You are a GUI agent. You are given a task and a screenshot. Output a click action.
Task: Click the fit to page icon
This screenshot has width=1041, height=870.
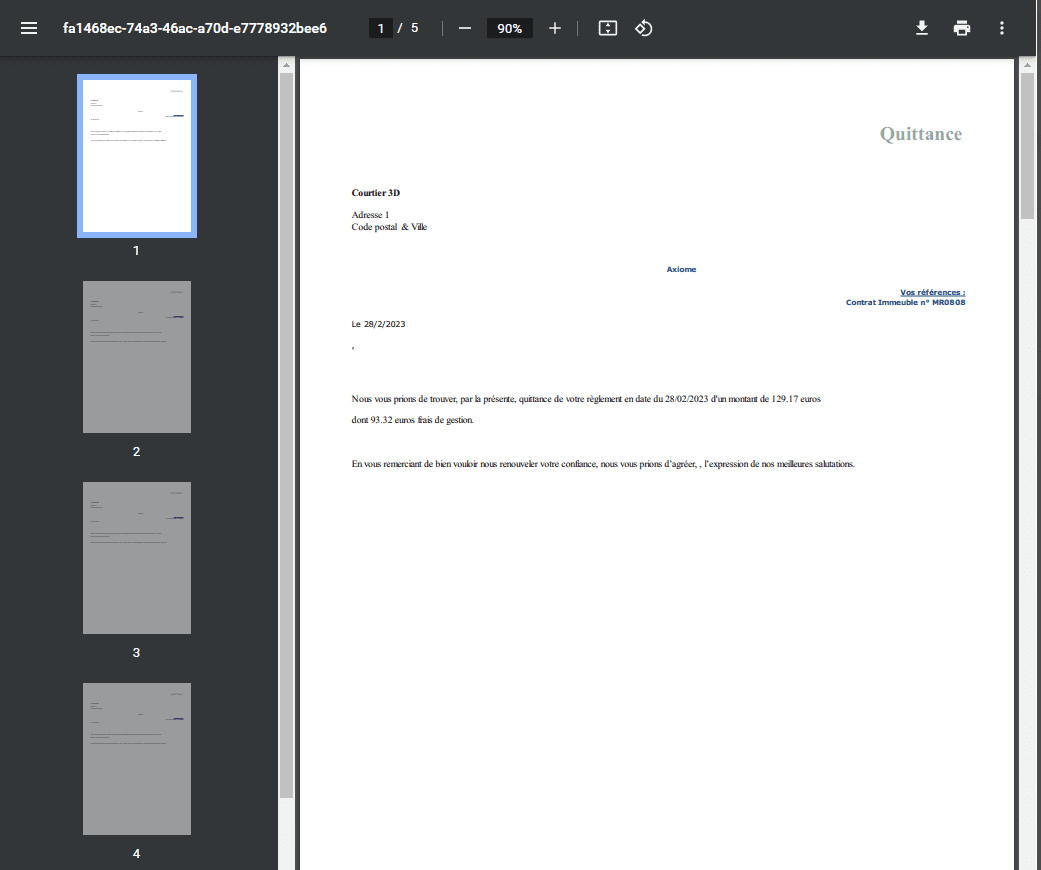(x=608, y=28)
